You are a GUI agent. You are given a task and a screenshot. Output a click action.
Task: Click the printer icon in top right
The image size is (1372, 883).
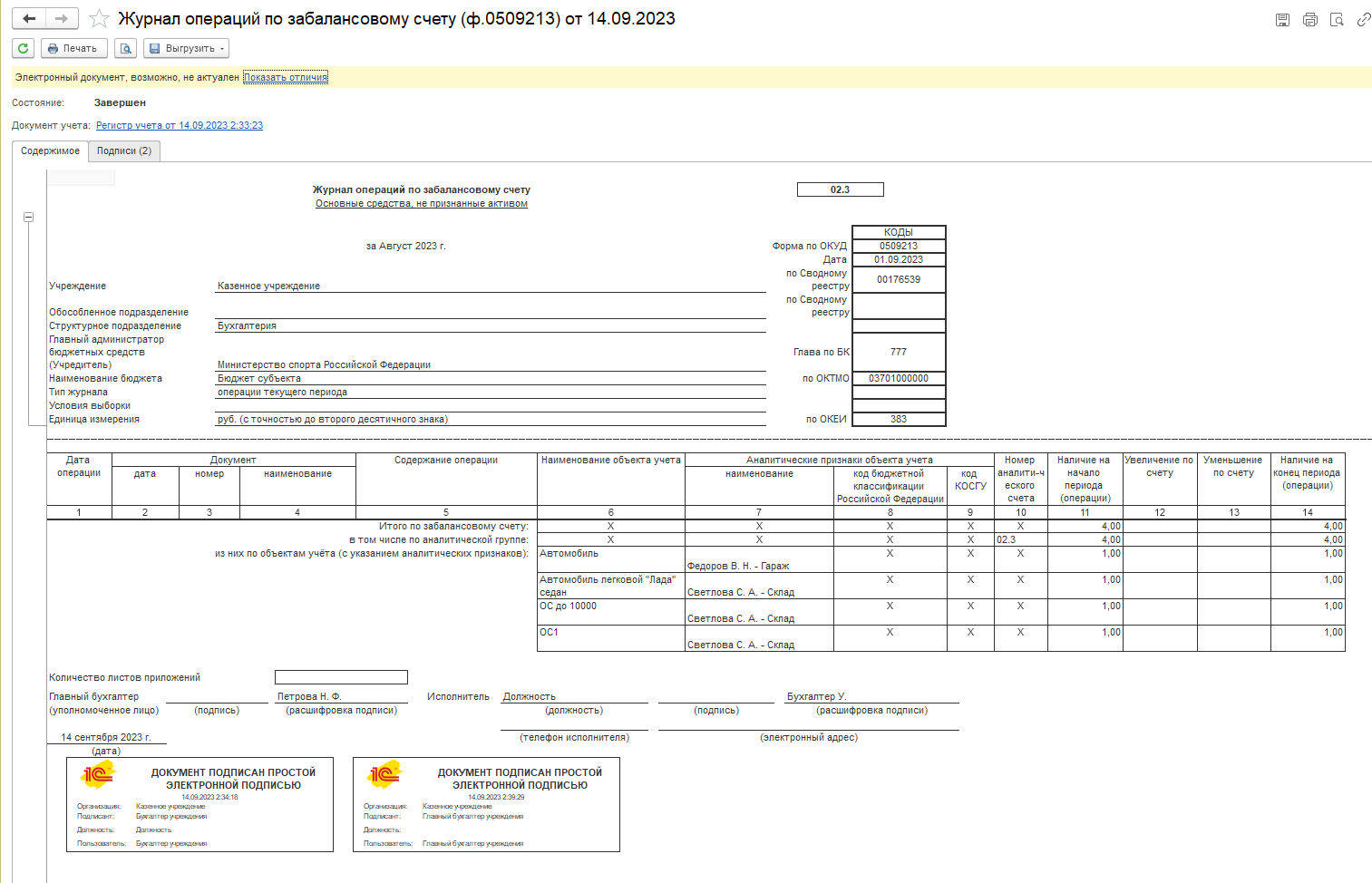coord(1309,19)
